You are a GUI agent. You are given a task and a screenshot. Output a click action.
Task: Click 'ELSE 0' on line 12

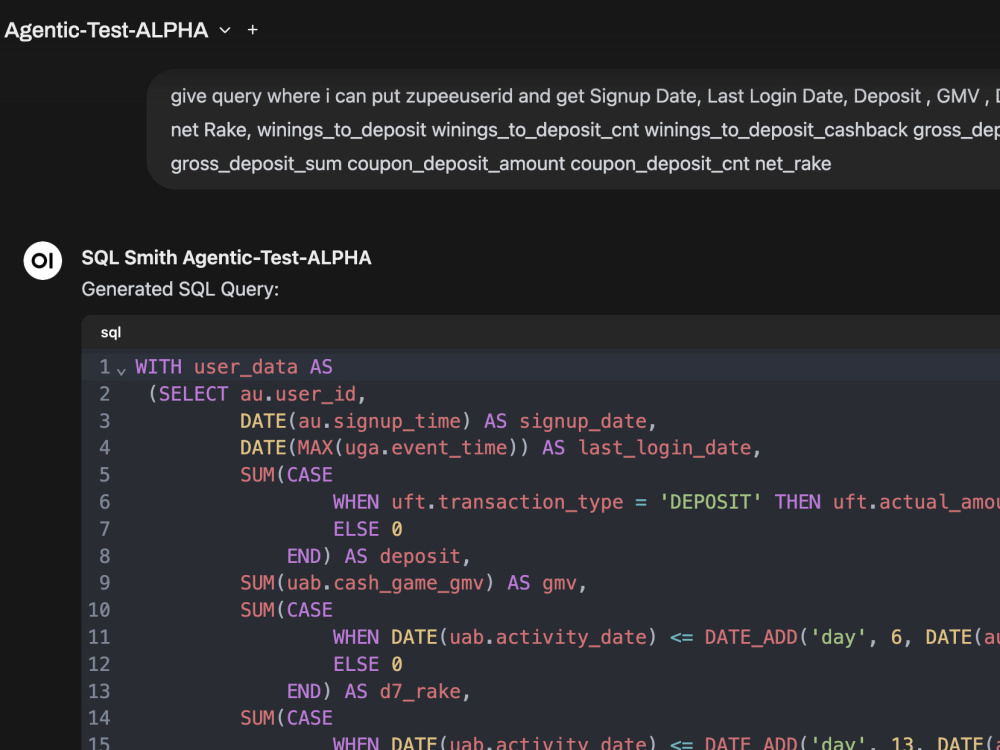click(x=367, y=665)
